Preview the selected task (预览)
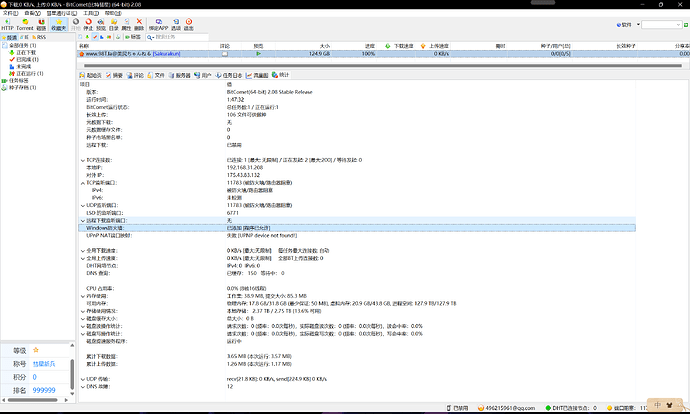The image size is (690, 414). 101,24
